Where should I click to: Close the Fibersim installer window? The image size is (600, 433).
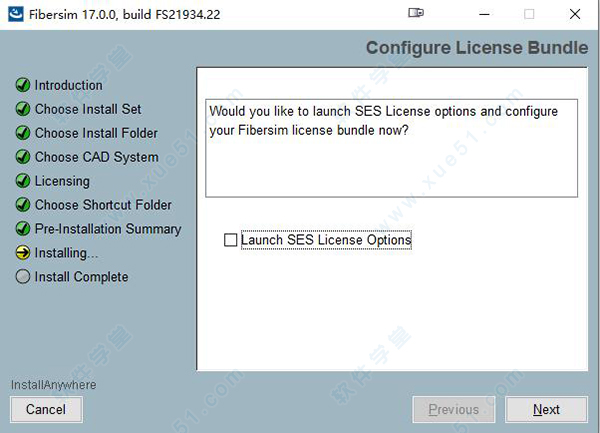click(x=575, y=14)
